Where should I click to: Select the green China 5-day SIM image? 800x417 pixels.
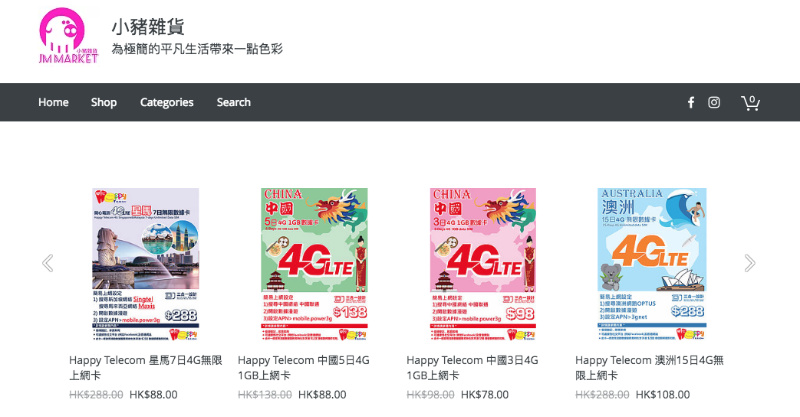(314, 264)
